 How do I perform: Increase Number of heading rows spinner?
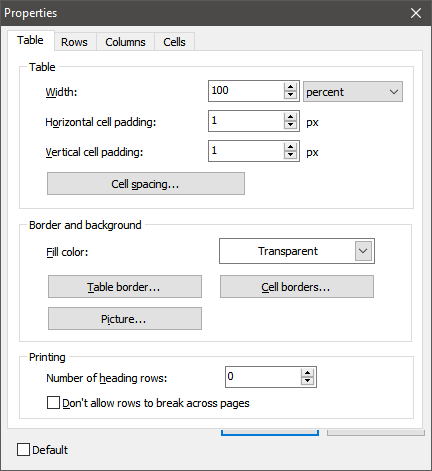click(x=307, y=373)
